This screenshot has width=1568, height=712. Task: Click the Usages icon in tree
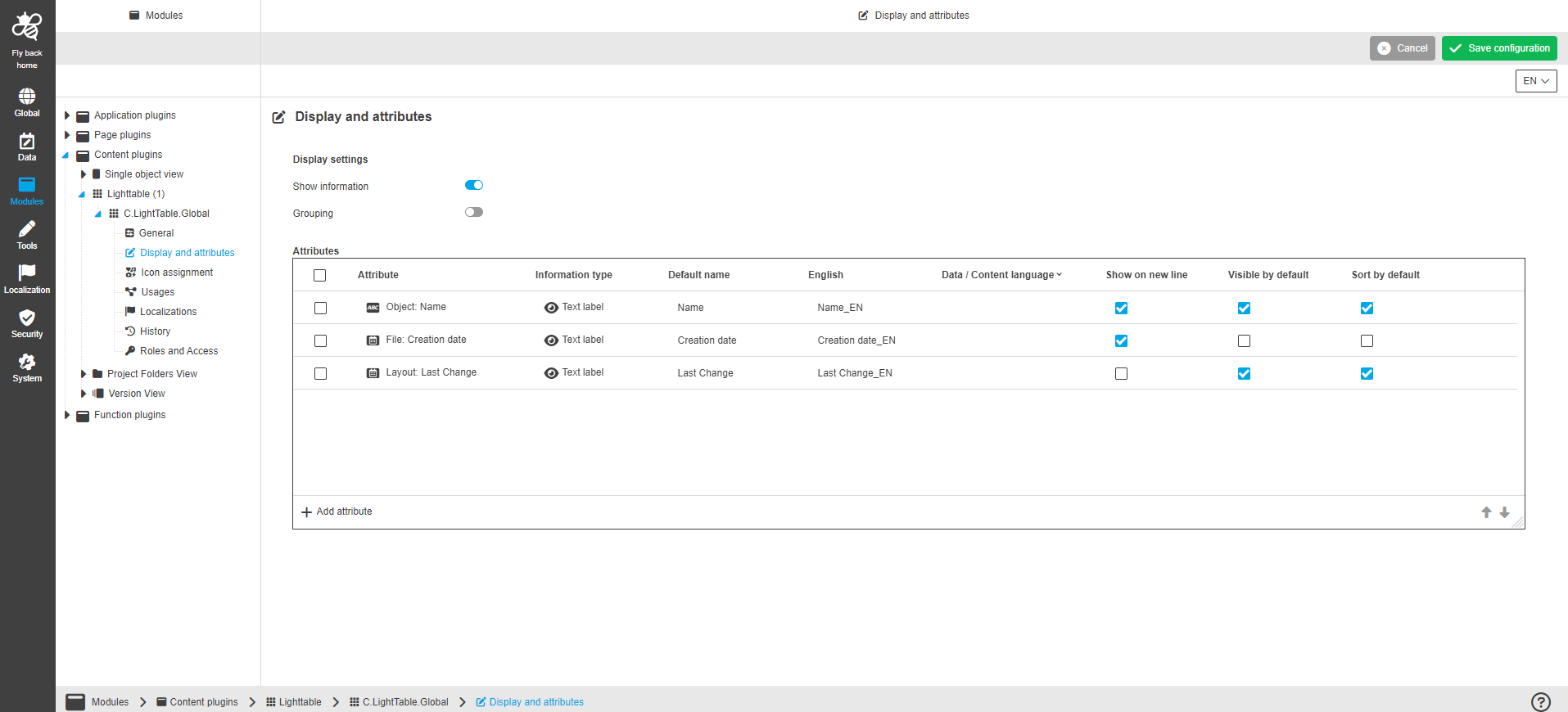[130, 291]
